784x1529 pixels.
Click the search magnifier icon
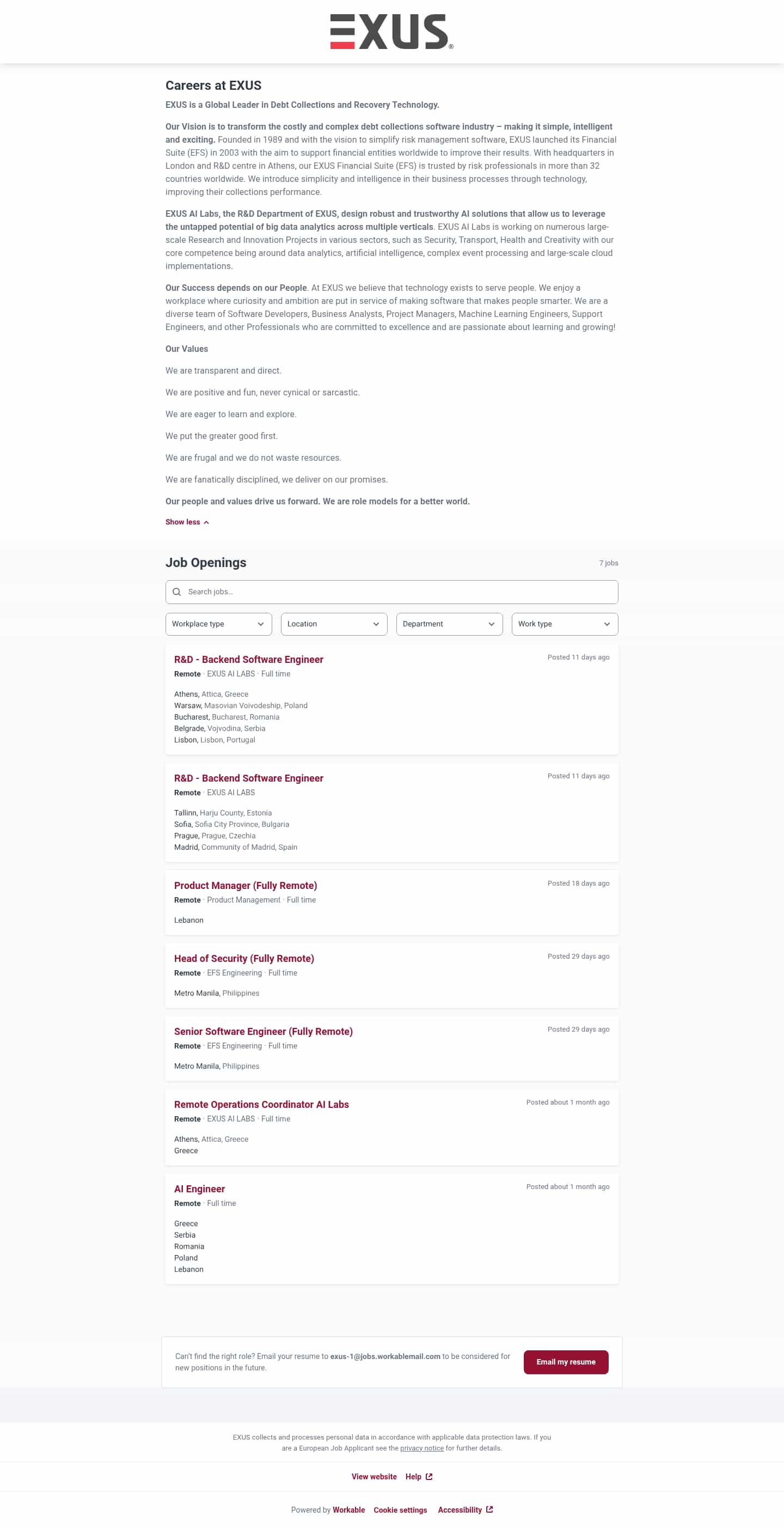tap(177, 592)
